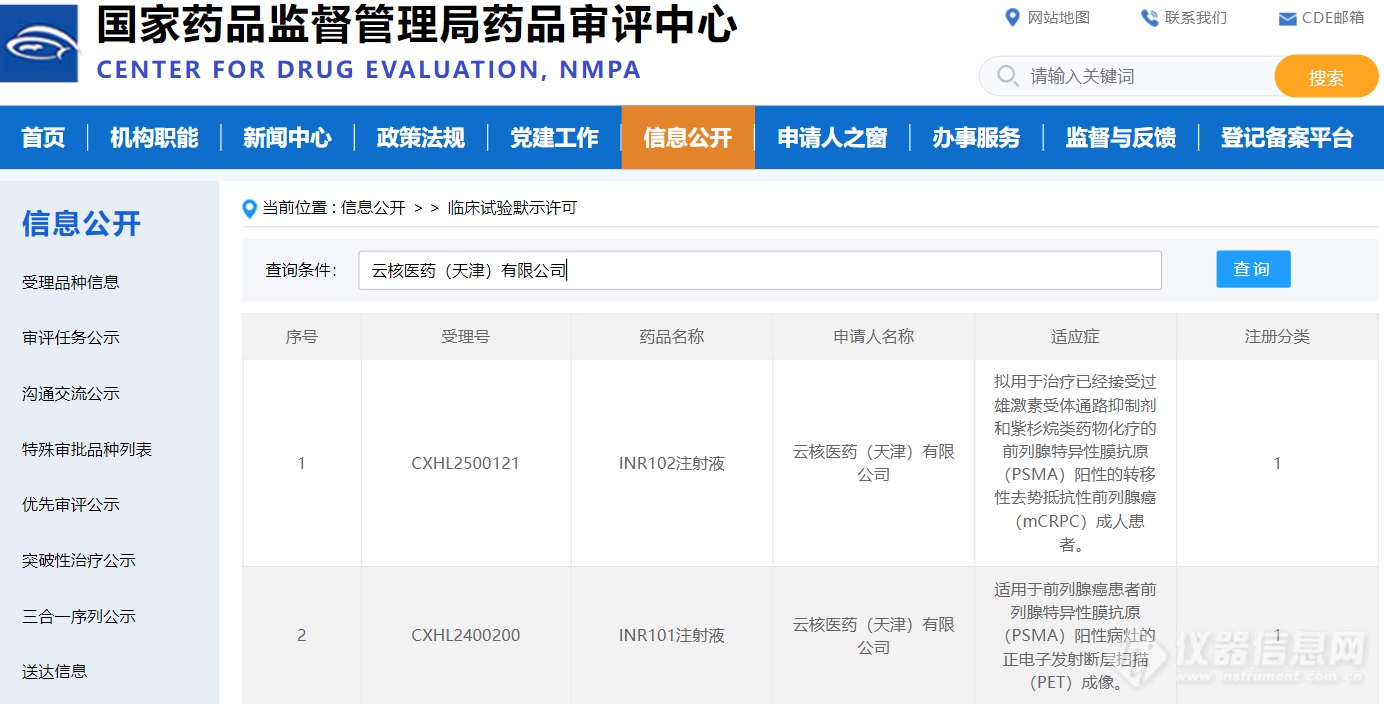This screenshot has width=1384, height=704.
Task: Click the magnifier icon in search box
Action: click(x=1007, y=76)
